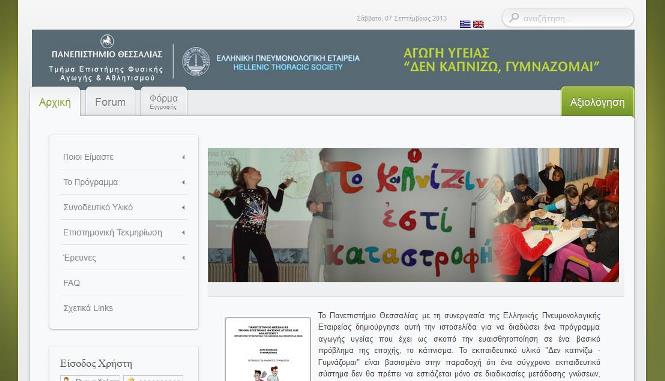Expand the Συνοδευτικό Υλικό submenu arrow

click(x=184, y=207)
